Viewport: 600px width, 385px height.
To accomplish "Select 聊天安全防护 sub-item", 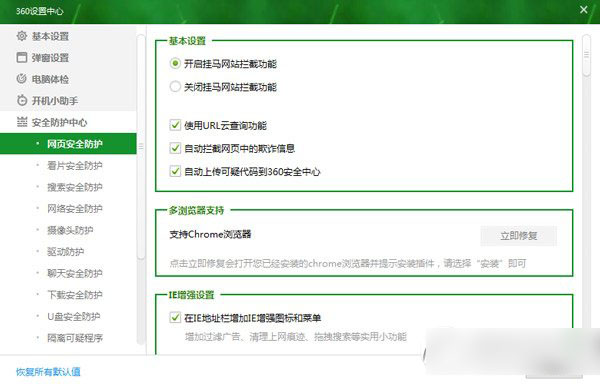I will [68, 273].
